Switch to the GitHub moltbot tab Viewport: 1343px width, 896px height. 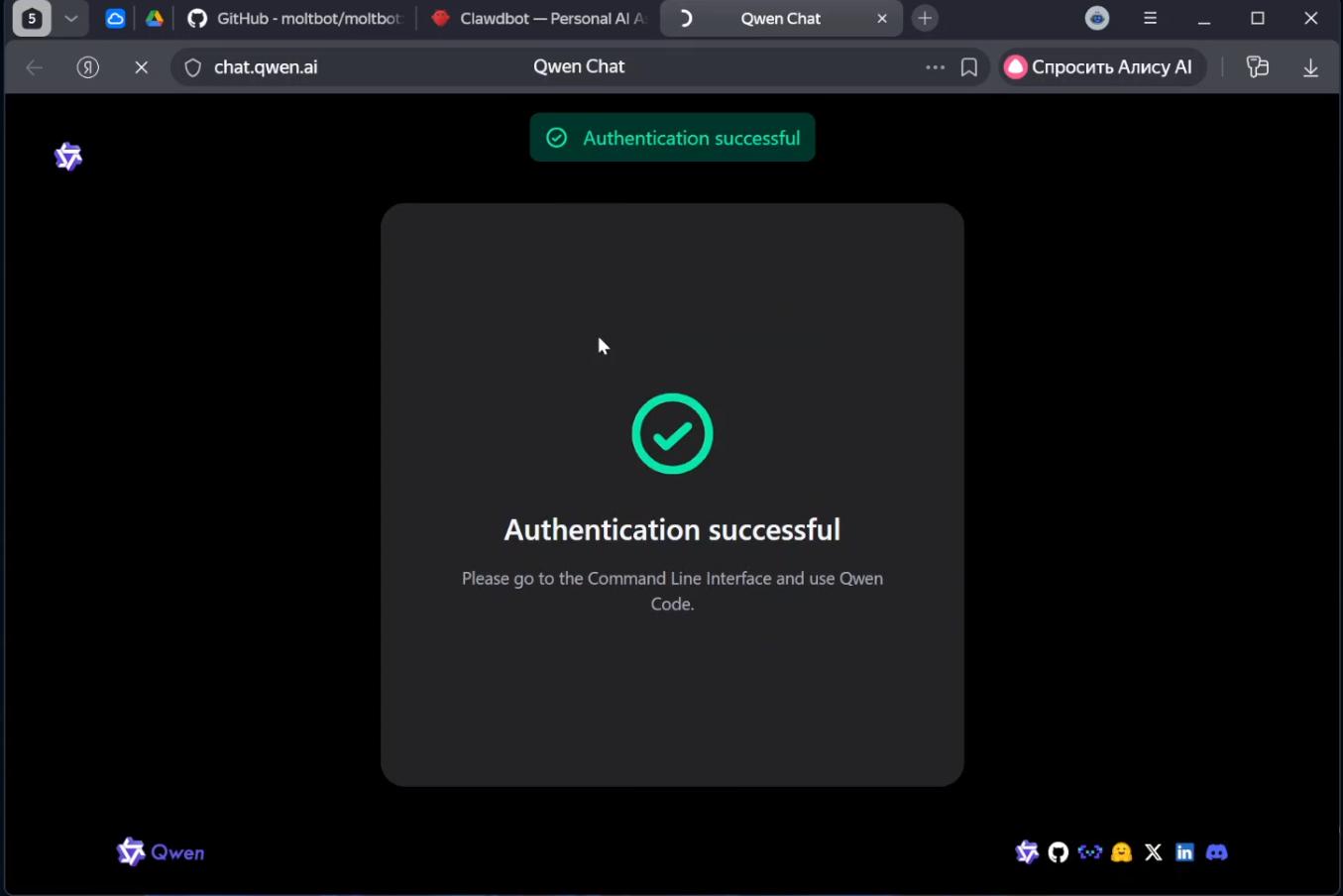295,19
